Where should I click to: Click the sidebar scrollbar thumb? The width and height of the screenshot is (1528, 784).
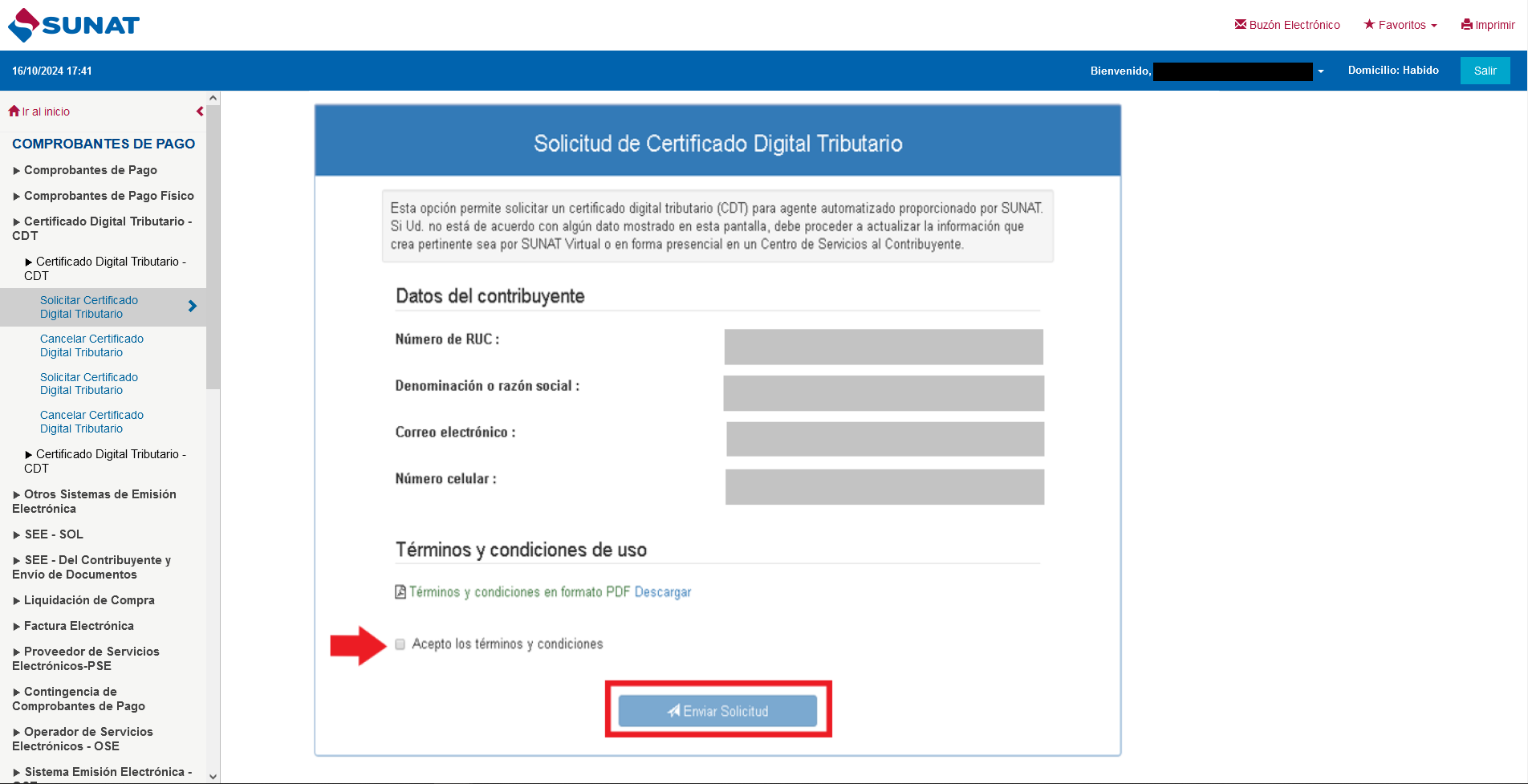coord(213,247)
